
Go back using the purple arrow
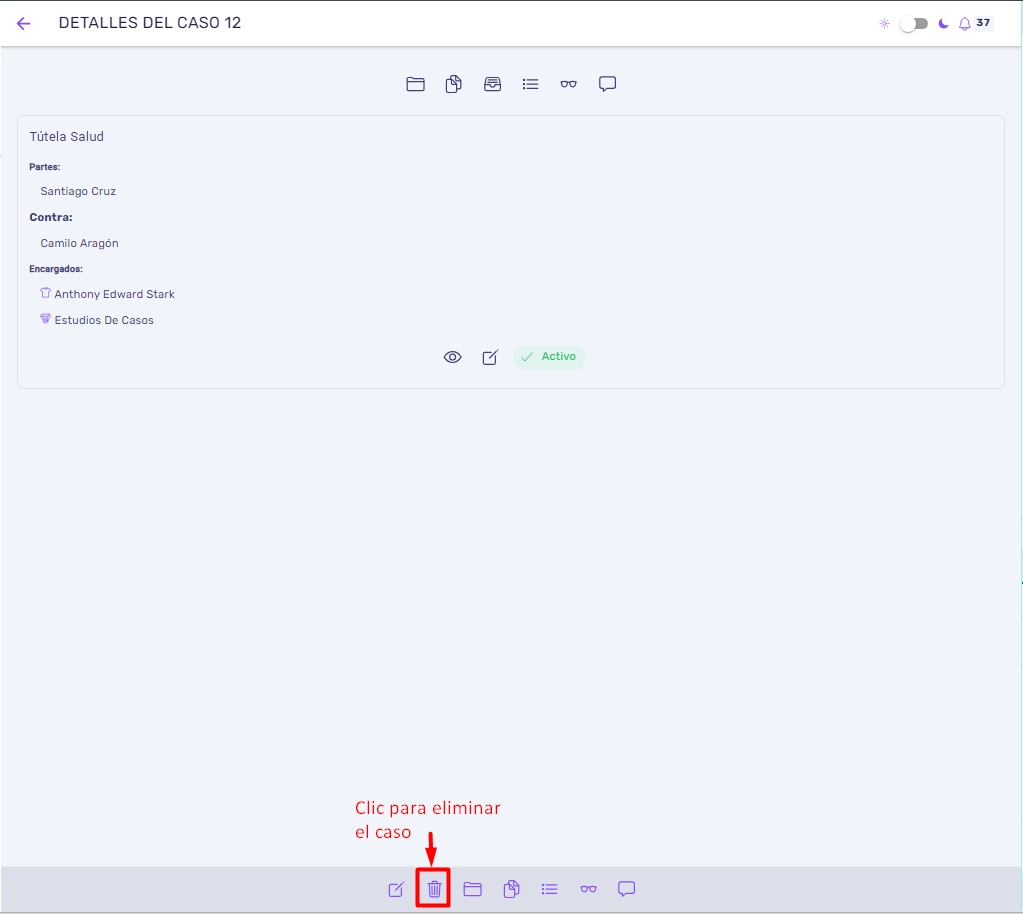23,23
